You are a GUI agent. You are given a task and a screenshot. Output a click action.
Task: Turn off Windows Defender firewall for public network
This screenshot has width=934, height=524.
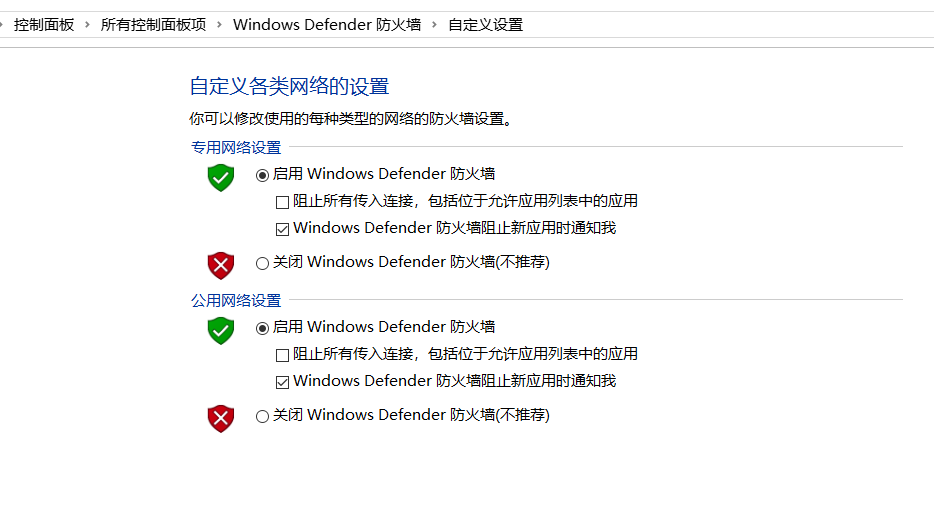262,416
